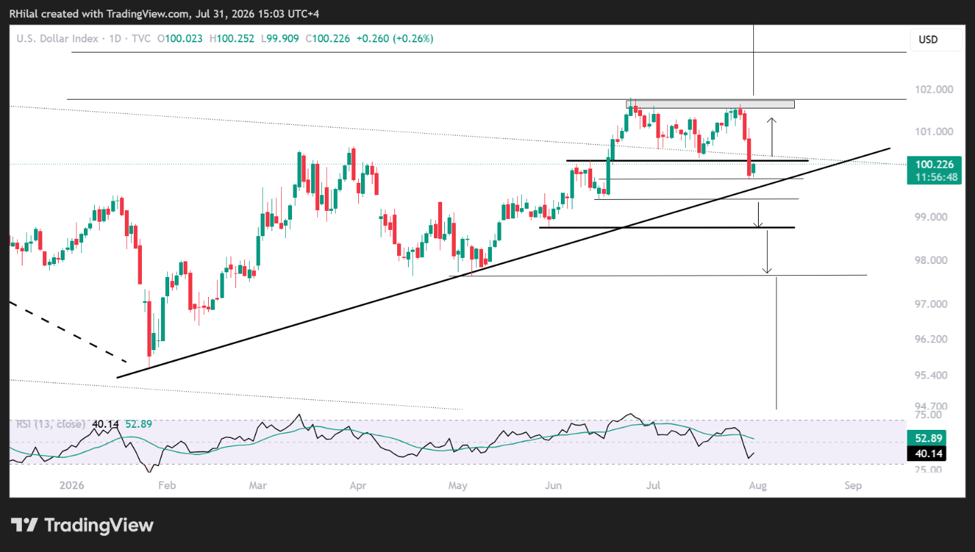Click the 95.400 price axis label
Image resolution: width=975 pixels, height=552 pixels.
(x=931, y=375)
